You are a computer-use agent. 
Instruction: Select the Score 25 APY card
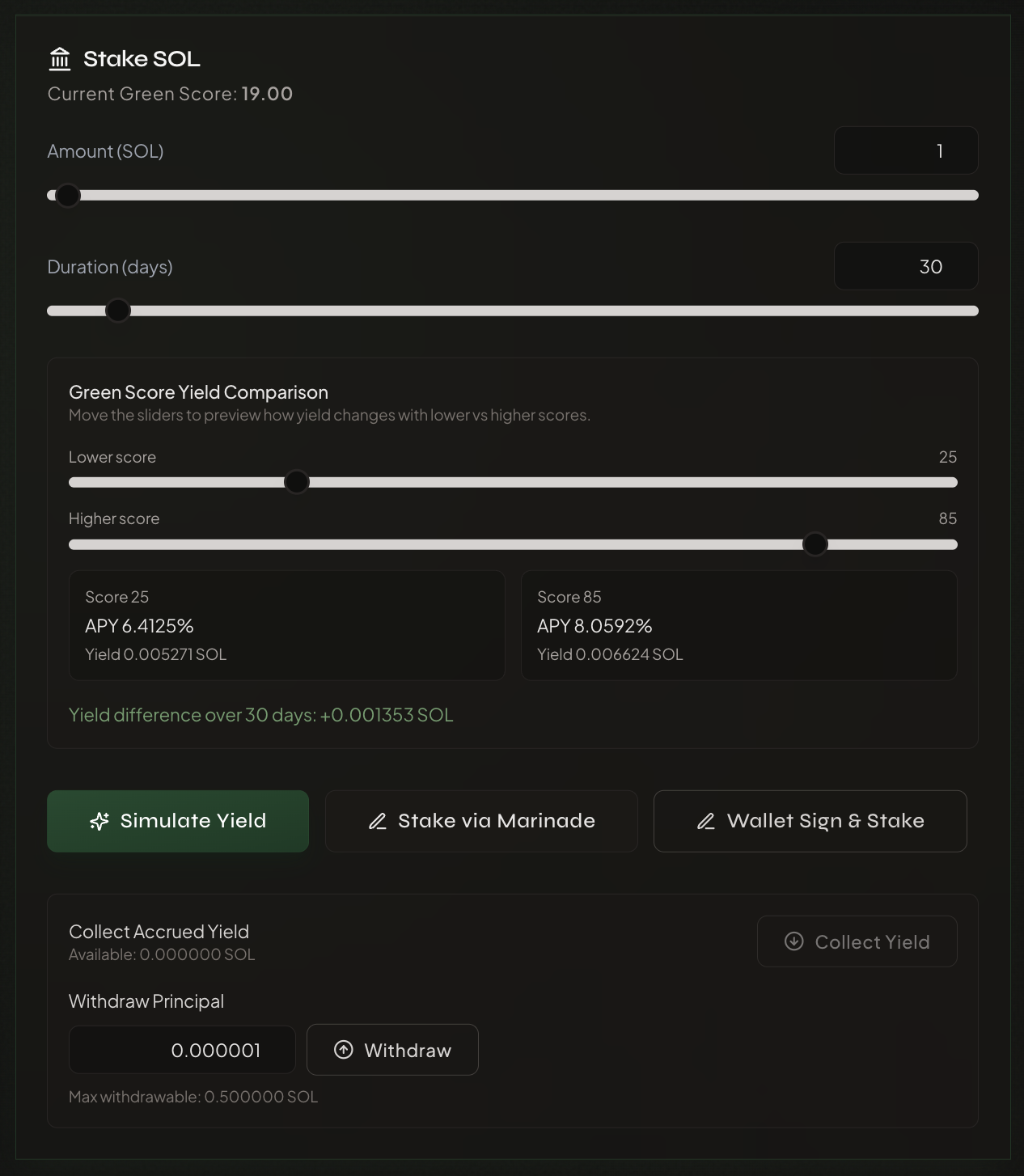(x=287, y=625)
